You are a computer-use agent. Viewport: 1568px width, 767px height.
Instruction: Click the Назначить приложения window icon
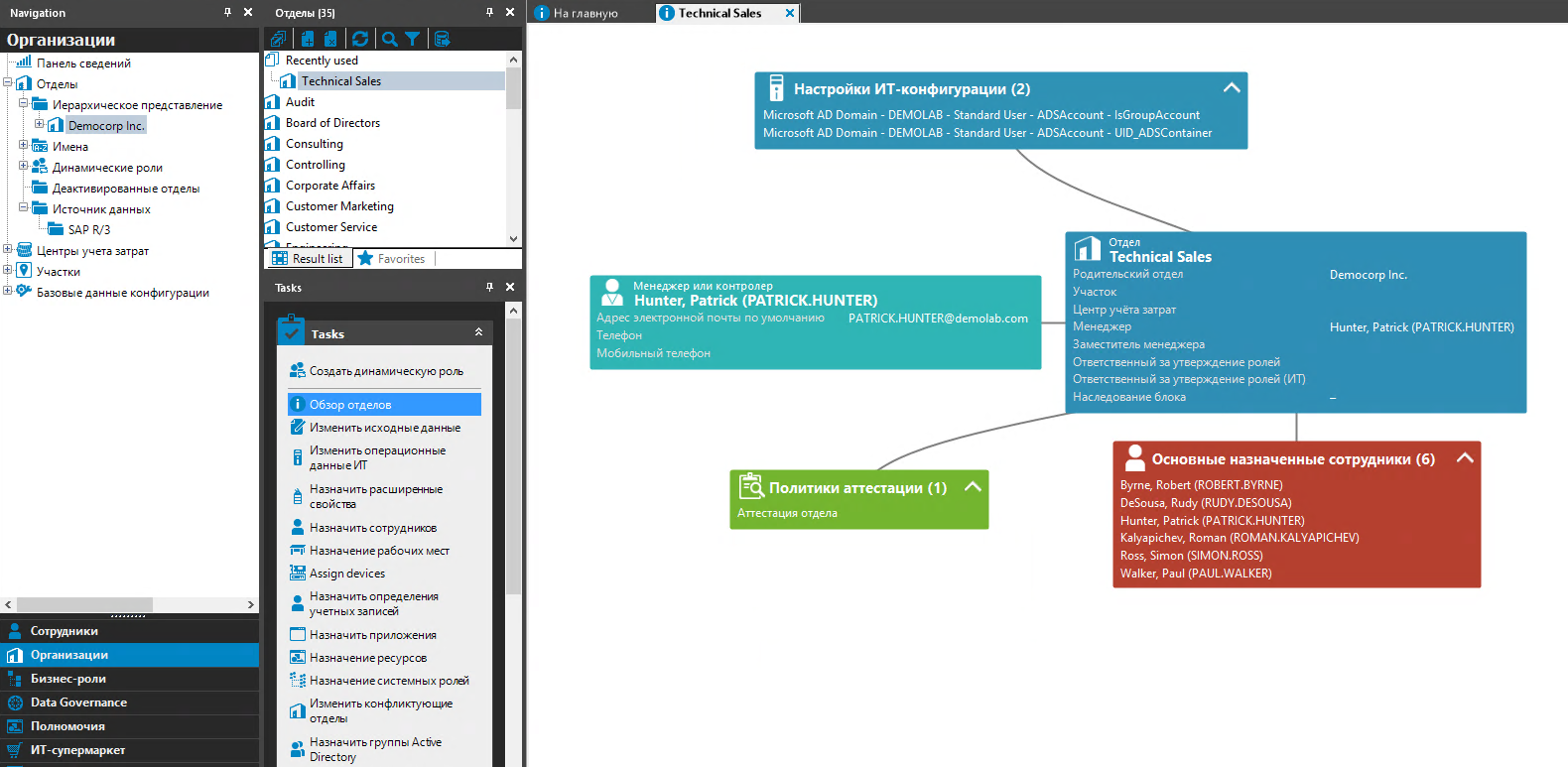click(x=297, y=634)
